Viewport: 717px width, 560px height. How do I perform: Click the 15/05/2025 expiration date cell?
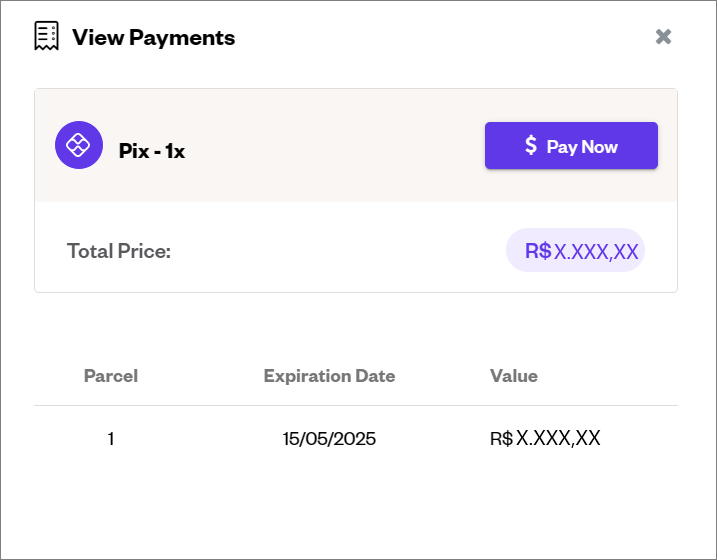[x=329, y=439]
